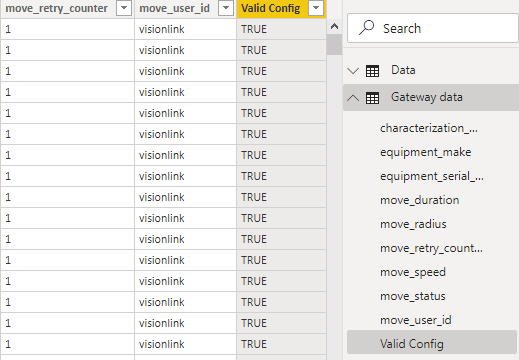This screenshot has width=519, height=360.
Task: Select the Valid Config field in list
Action: [432, 342]
